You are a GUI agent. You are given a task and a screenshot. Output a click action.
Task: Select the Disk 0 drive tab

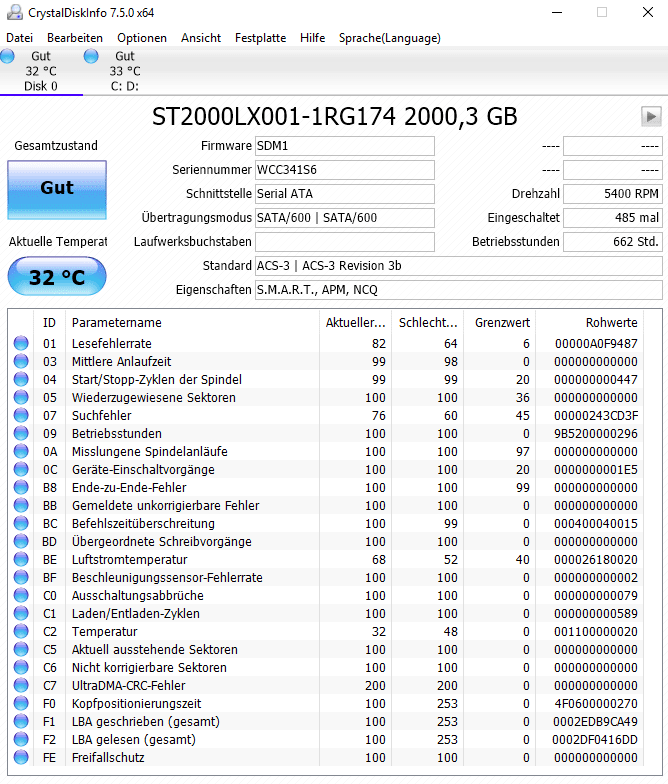[41, 71]
